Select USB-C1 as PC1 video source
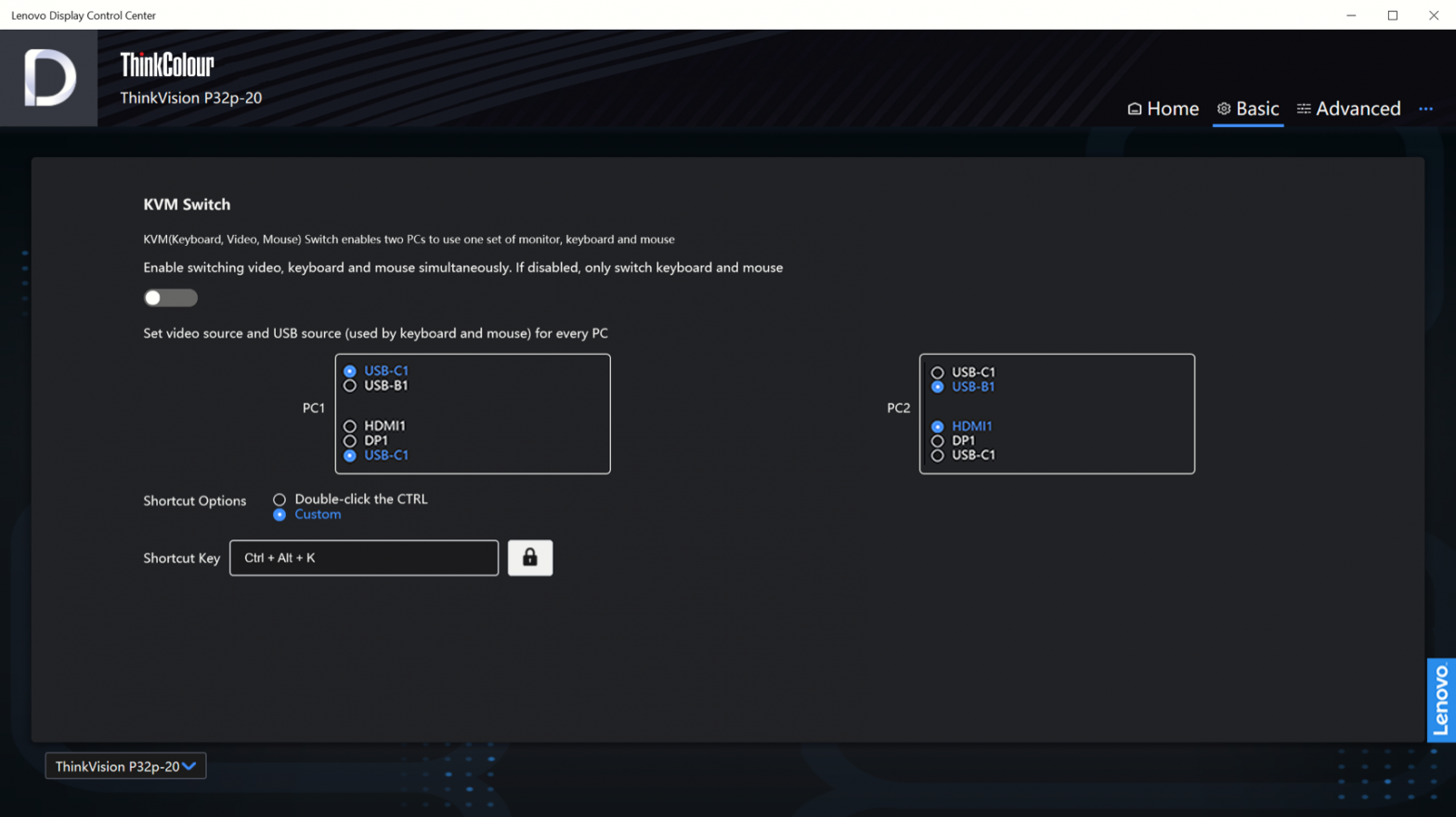This screenshot has width=1456, height=817. [377, 455]
